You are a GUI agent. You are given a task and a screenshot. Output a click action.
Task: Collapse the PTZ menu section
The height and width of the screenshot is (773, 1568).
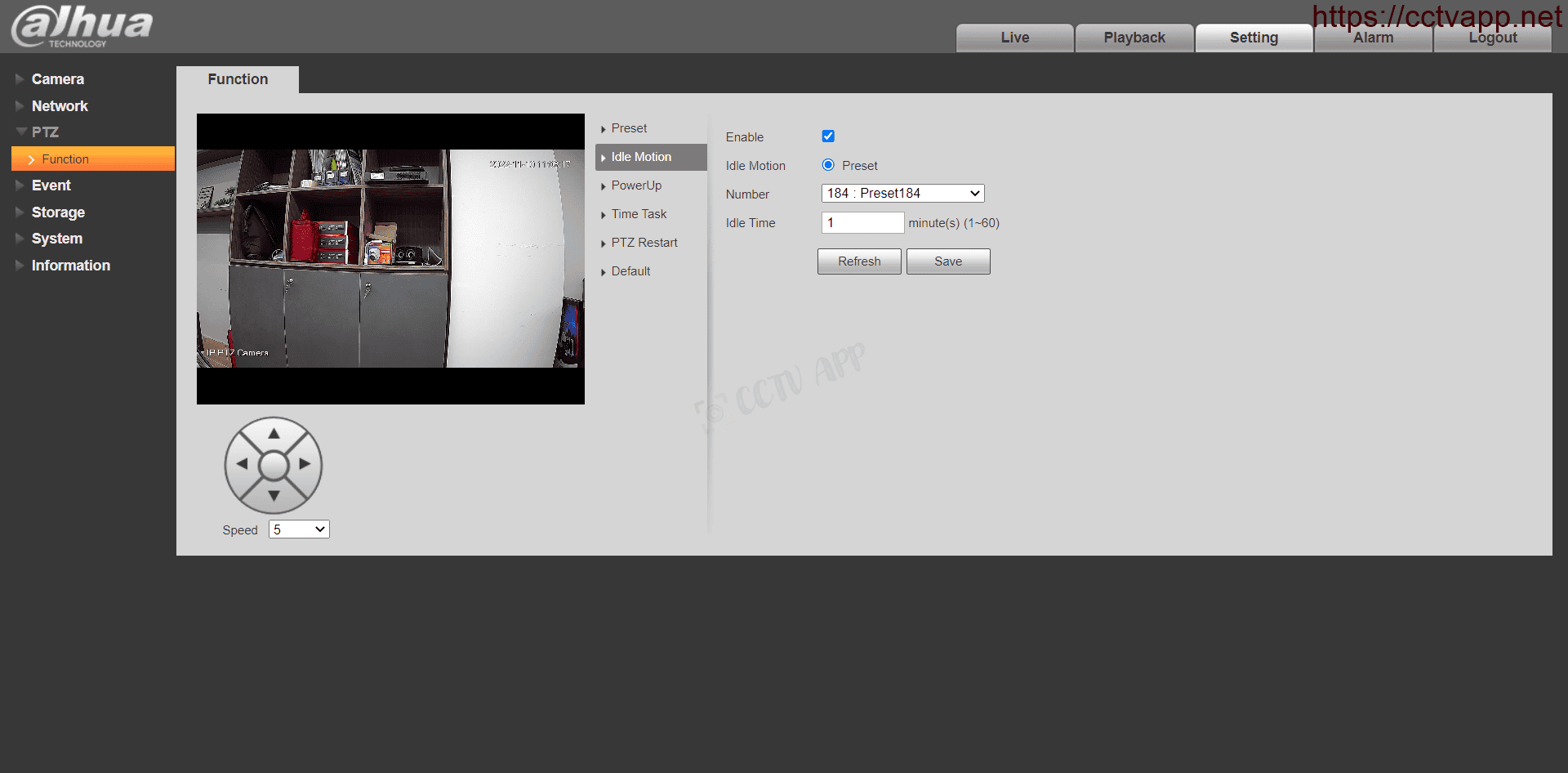[45, 132]
